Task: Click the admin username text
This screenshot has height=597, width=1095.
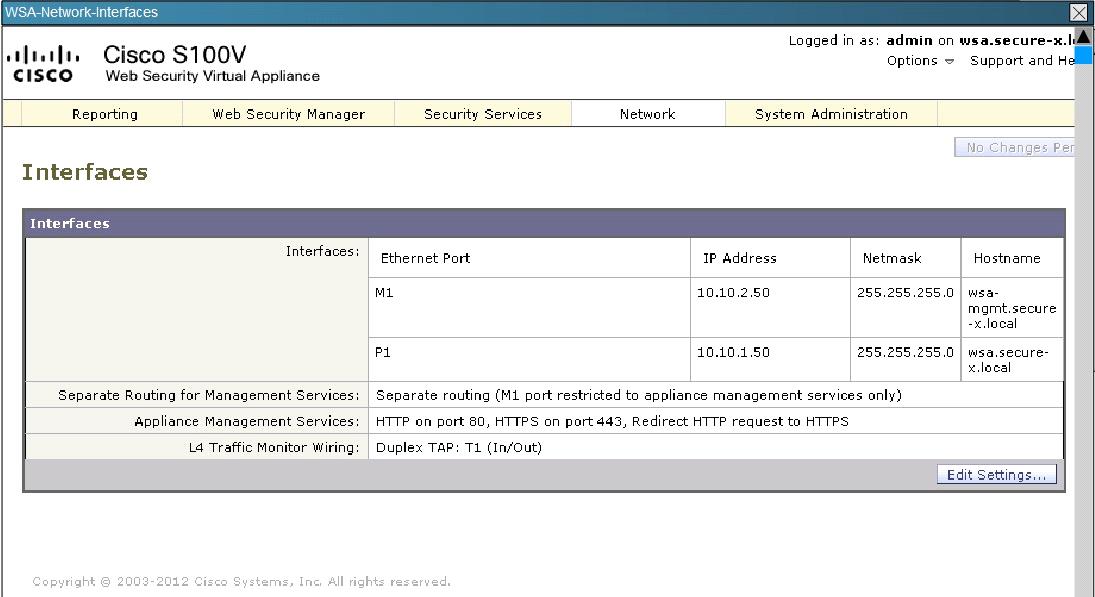Action: pos(909,40)
